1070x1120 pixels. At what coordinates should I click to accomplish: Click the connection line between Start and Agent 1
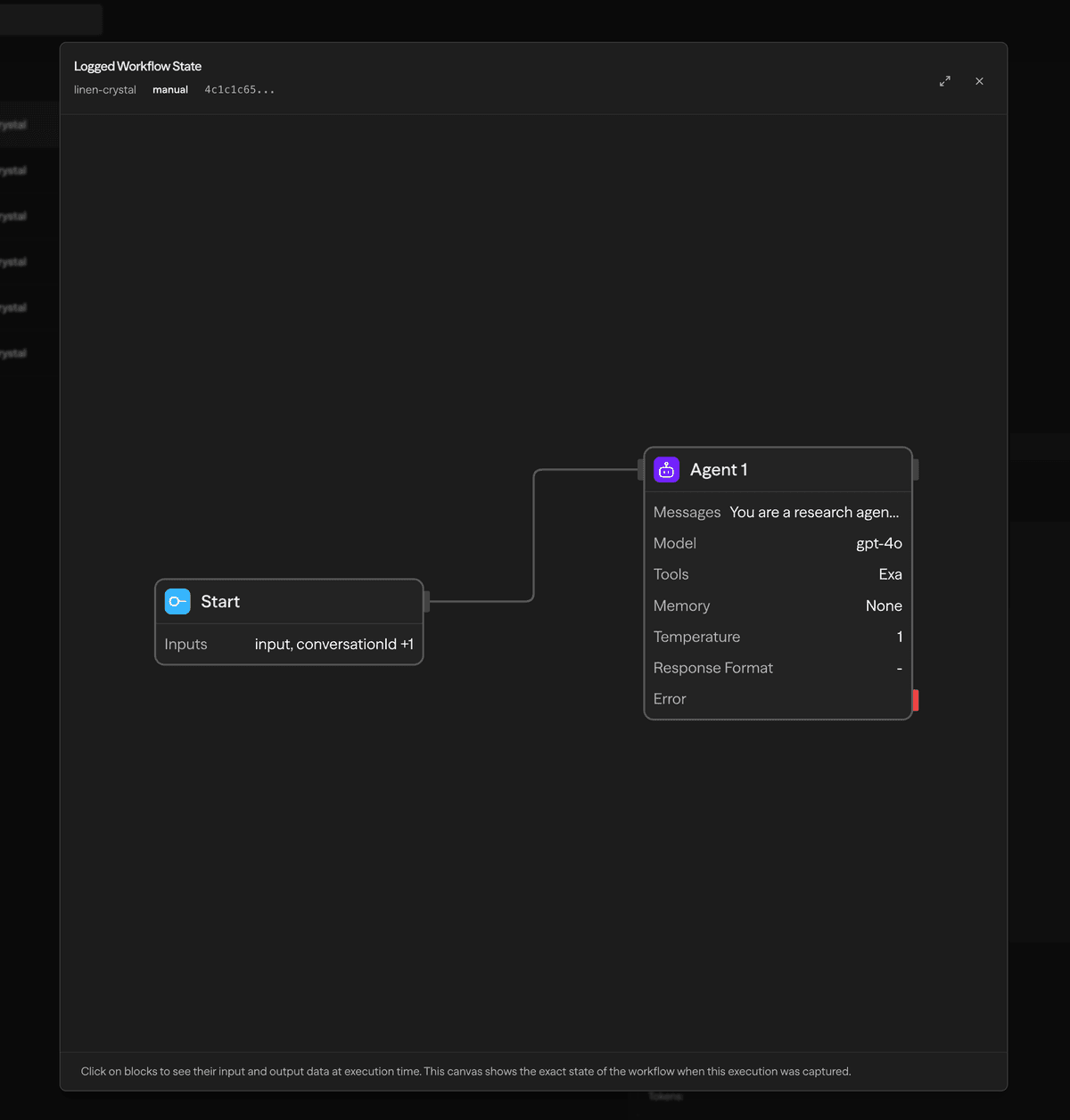[x=534, y=535]
